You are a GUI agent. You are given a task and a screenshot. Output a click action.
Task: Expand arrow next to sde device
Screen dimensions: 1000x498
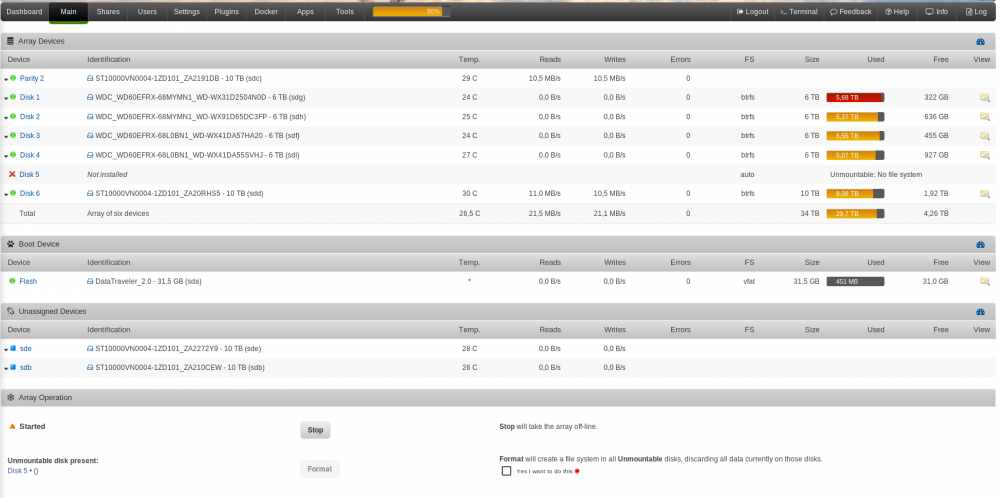[6, 350]
